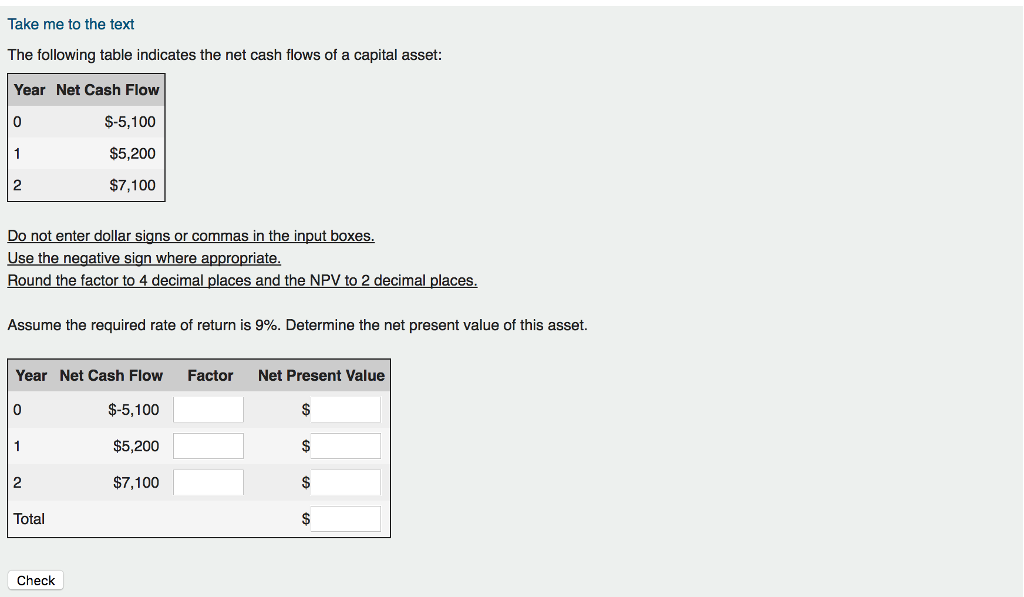Click the Year column header in the answer table
This screenshot has height=597, width=1024.
30,375
